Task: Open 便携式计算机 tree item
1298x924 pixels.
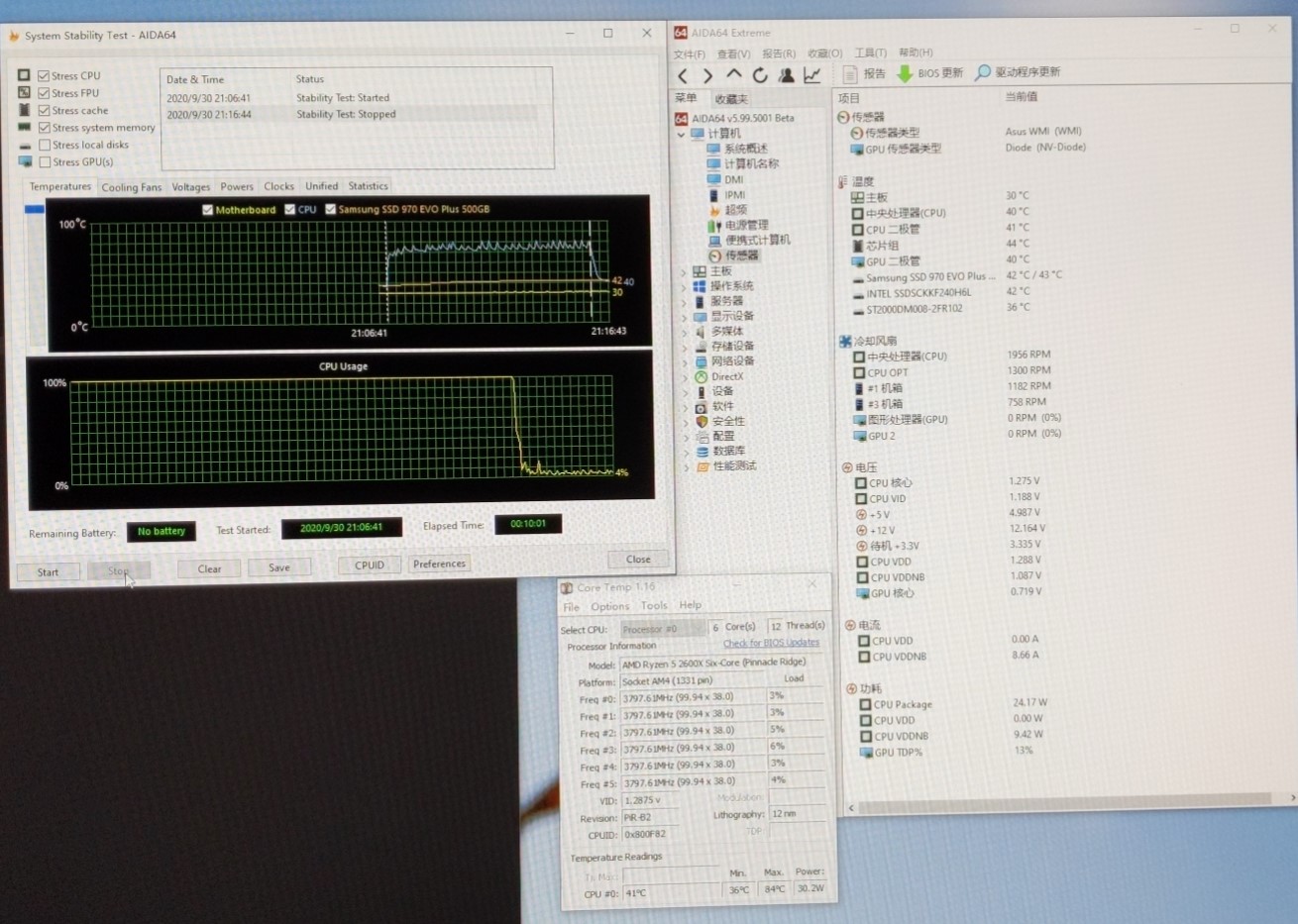Action: point(757,240)
